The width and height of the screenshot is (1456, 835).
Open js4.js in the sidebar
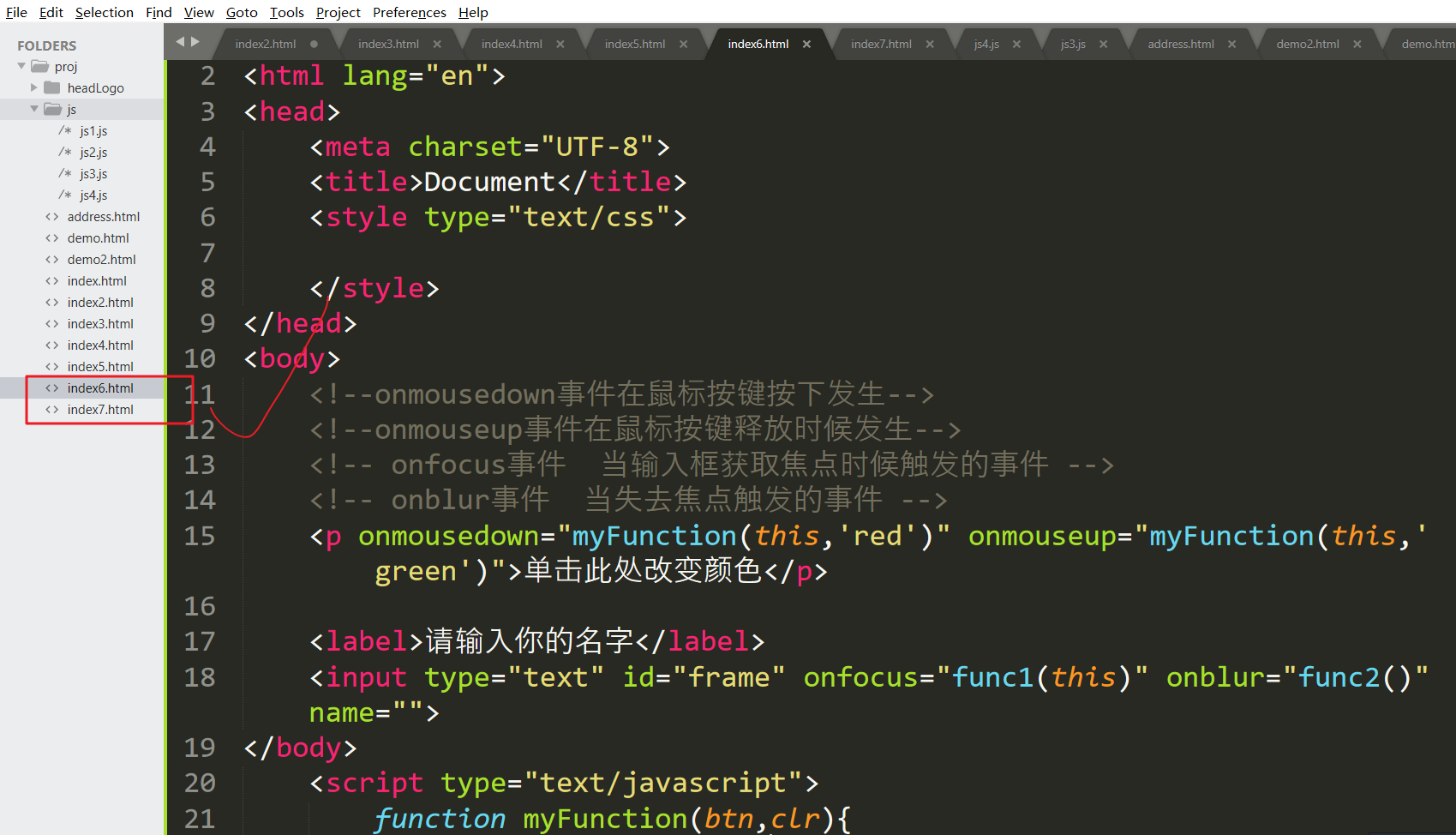pyautogui.click(x=93, y=195)
